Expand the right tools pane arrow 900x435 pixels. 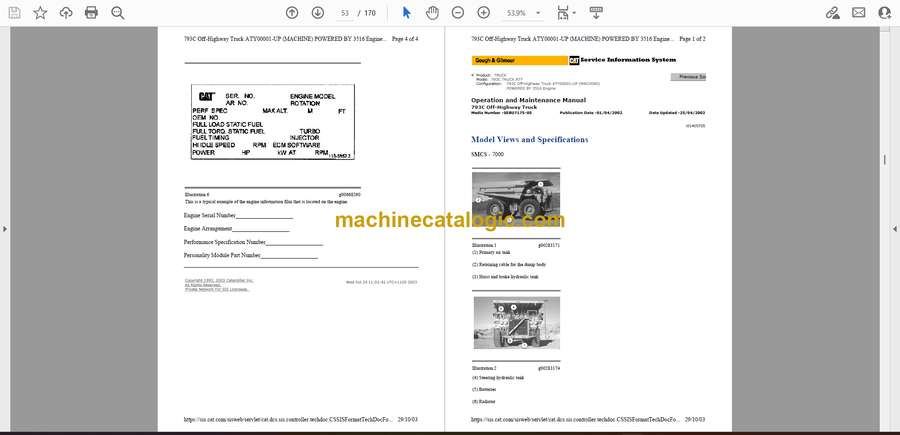895,229
